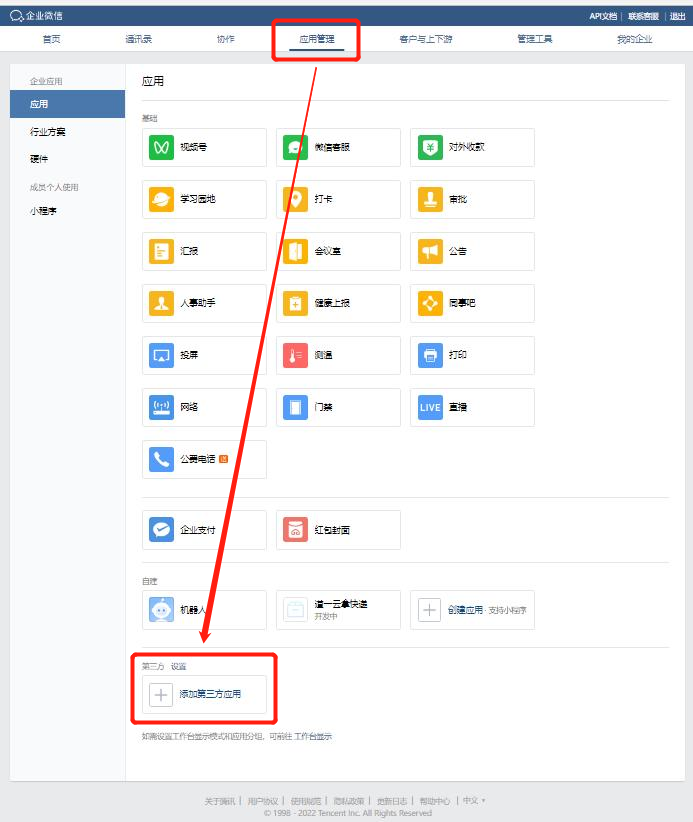Go to the 客户与上下游 tab
Viewport: 693px width, 822px height.
pos(425,39)
